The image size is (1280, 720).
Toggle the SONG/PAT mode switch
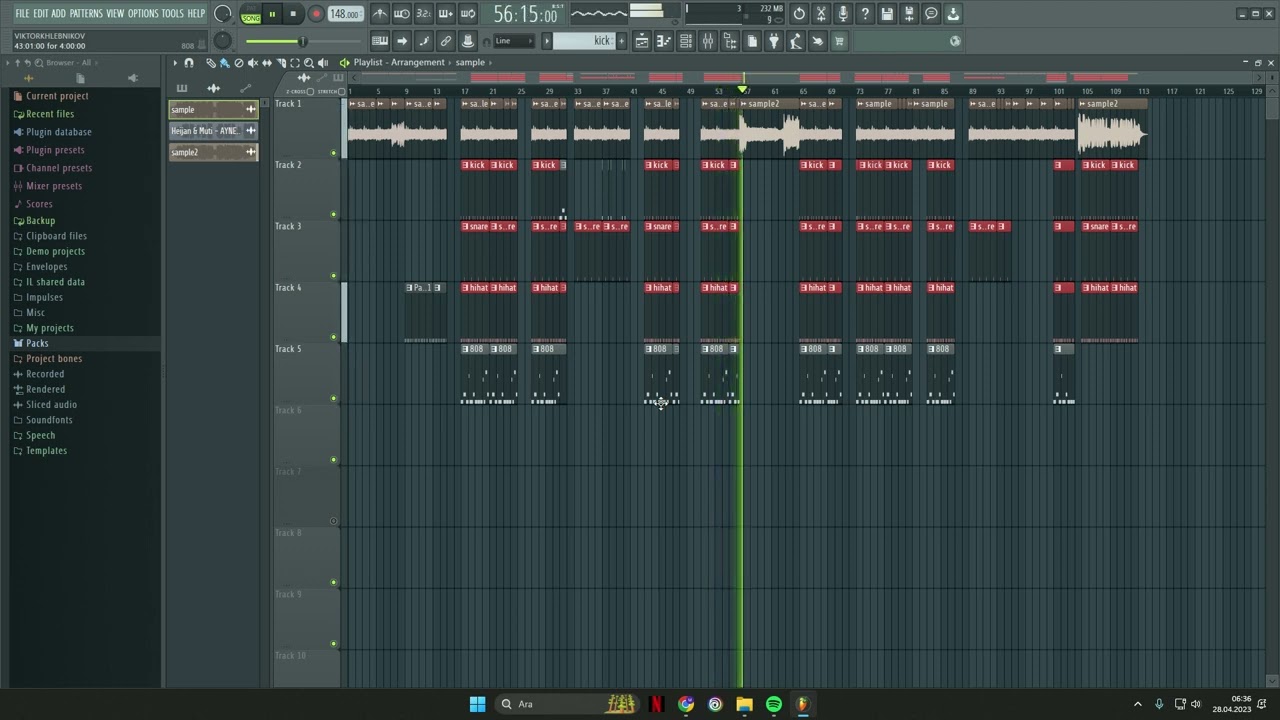tap(251, 14)
